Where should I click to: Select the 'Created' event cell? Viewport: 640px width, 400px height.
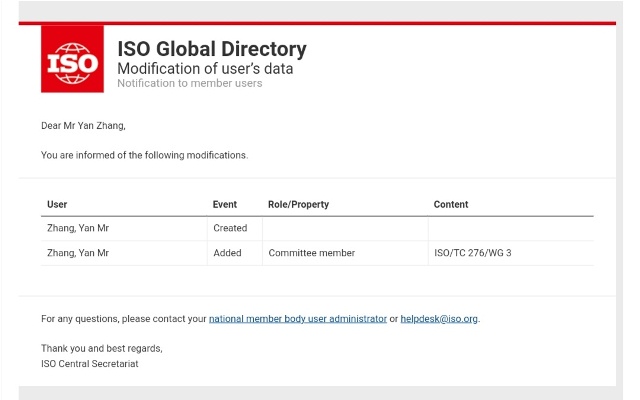230,228
